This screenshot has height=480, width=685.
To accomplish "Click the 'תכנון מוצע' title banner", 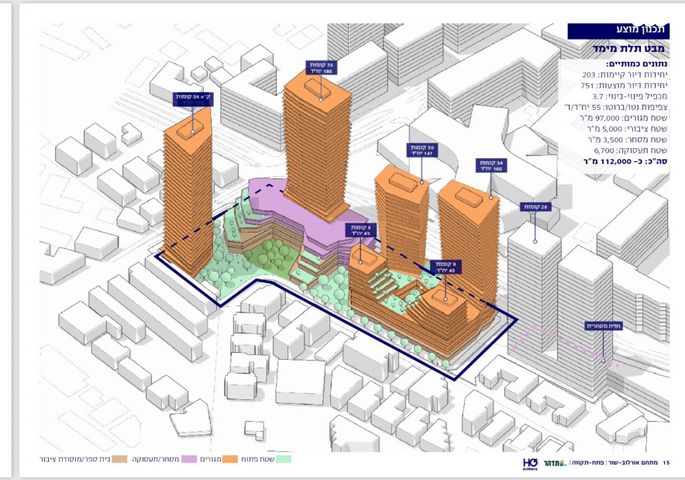I will point(619,31).
